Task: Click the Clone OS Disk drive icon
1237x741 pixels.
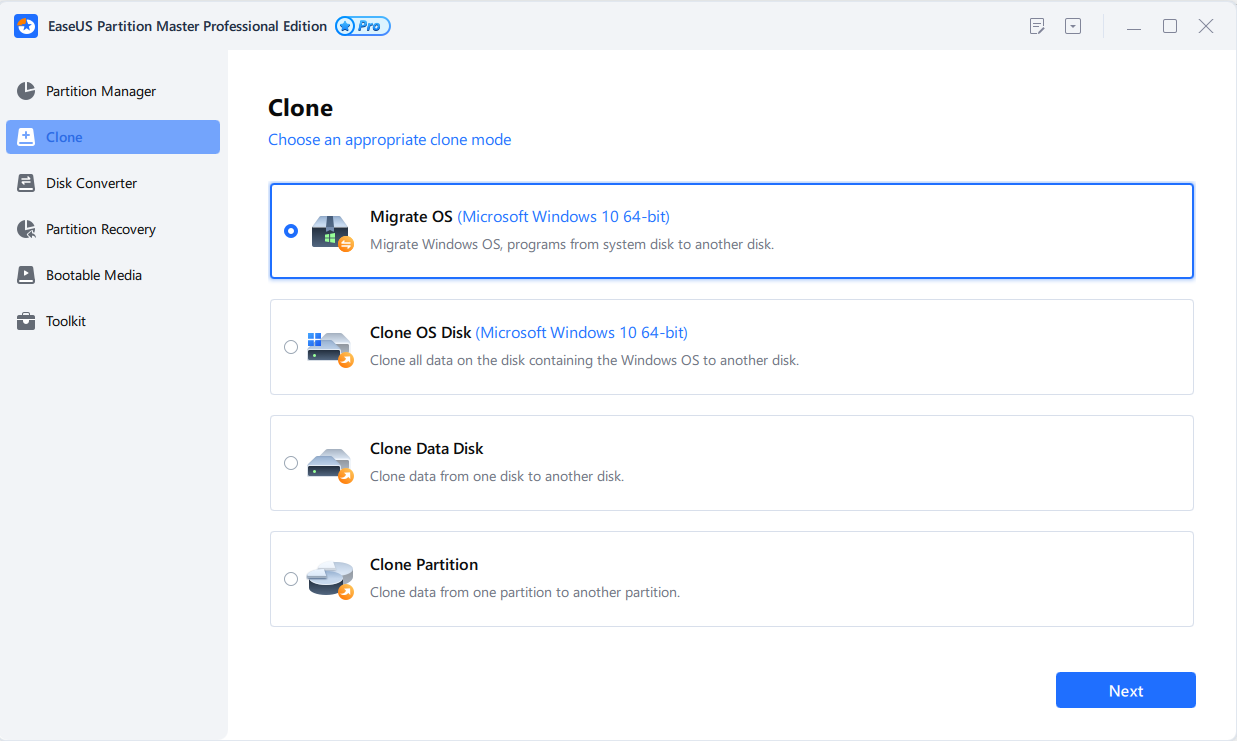Action: tap(331, 347)
